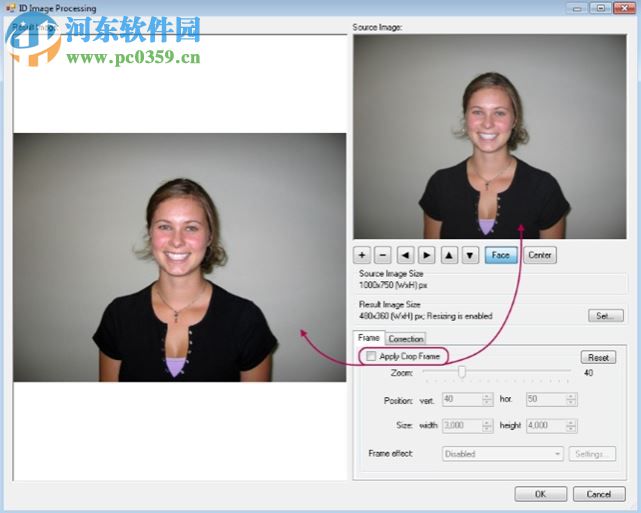Move crop frame up with up arrow
The image size is (641, 513).
[x=449, y=255]
